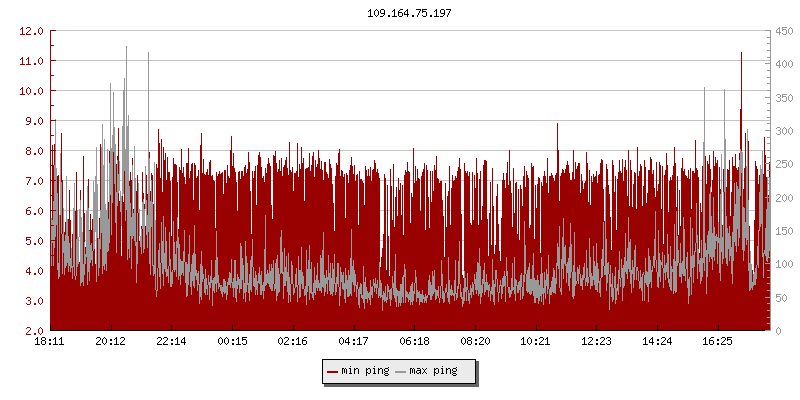Click the 14:24 time axis label

(657, 342)
